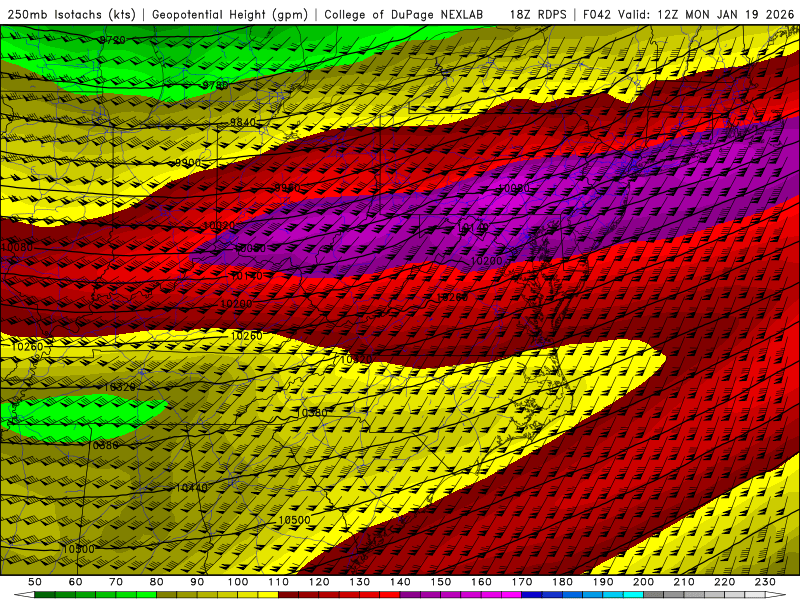
Task: Click the 9840 height contour label
Action: (x=242, y=122)
